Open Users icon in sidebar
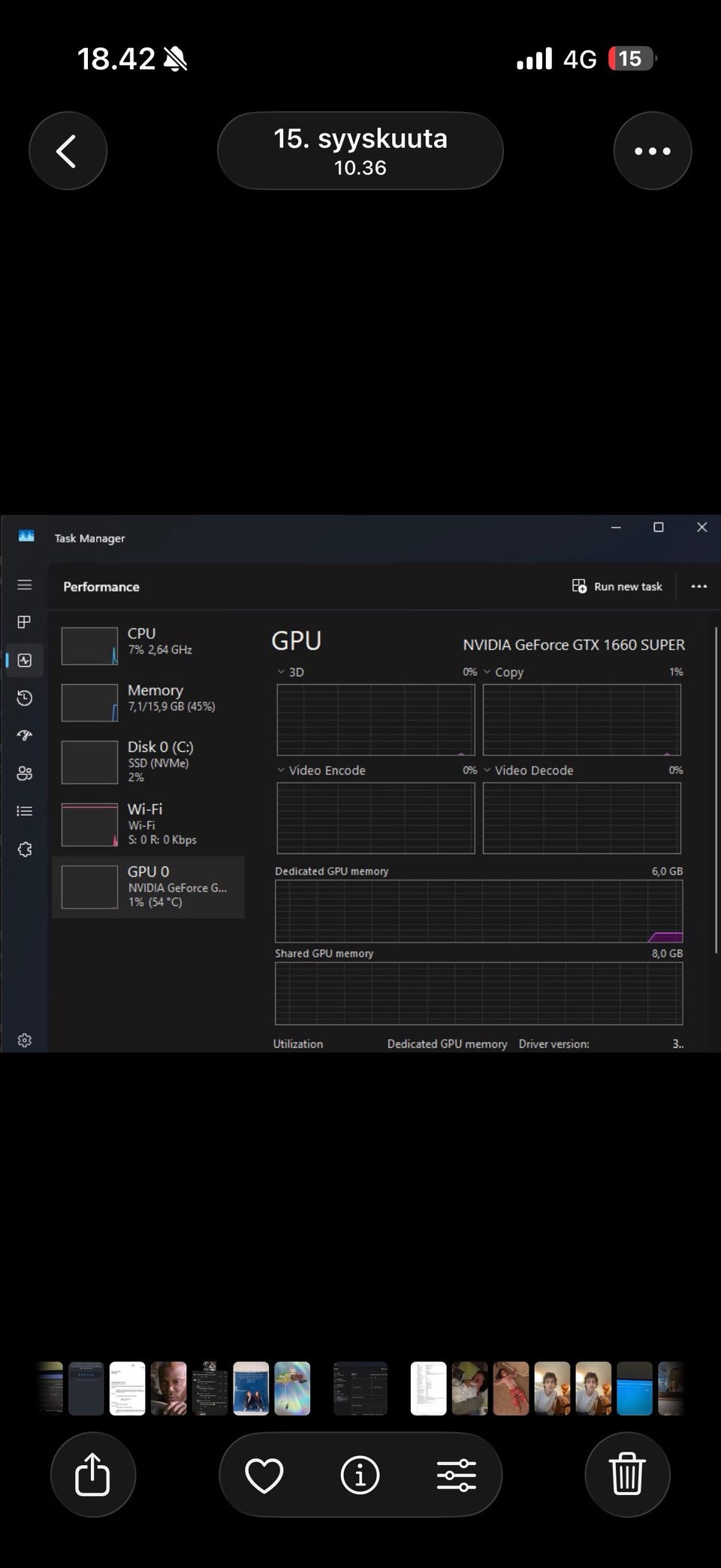Viewport: 721px width, 1568px height. [25, 773]
